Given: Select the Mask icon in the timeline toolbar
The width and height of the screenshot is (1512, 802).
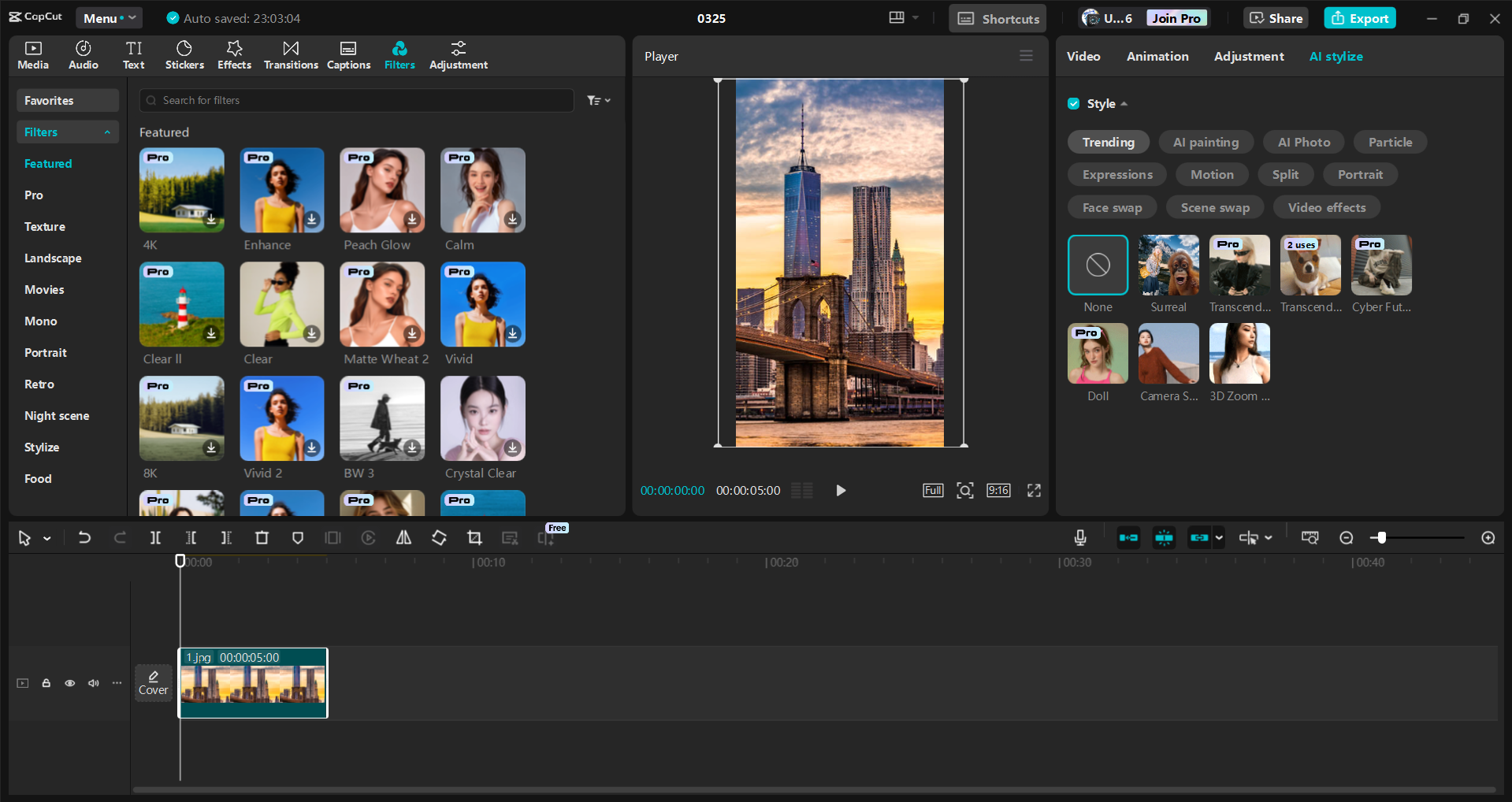Looking at the screenshot, I should [x=297, y=537].
